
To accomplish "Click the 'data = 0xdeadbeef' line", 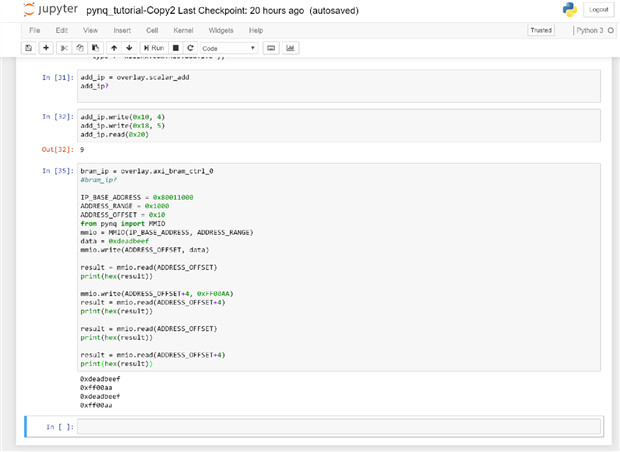I will (115, 241).
